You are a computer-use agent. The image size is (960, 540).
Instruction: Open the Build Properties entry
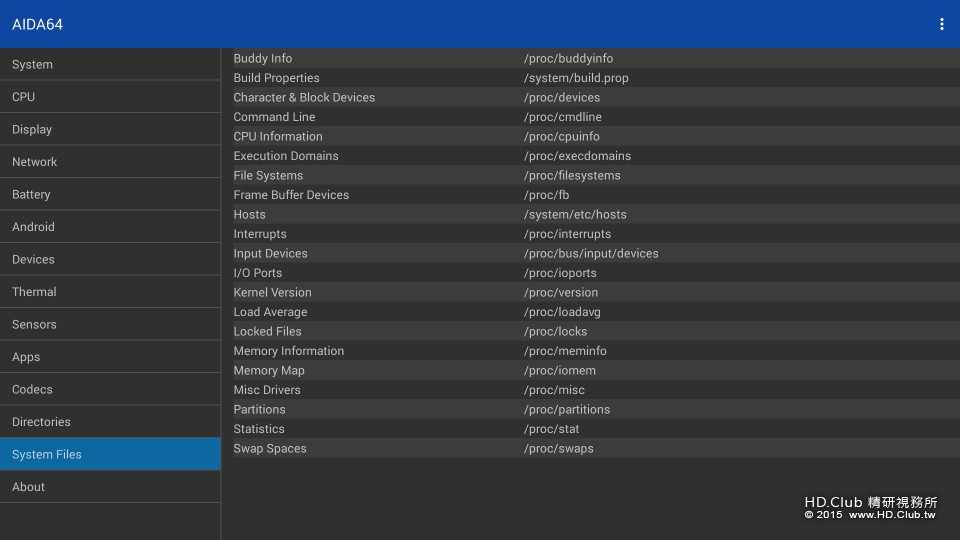pyautogui.click(x=596, y=78)
